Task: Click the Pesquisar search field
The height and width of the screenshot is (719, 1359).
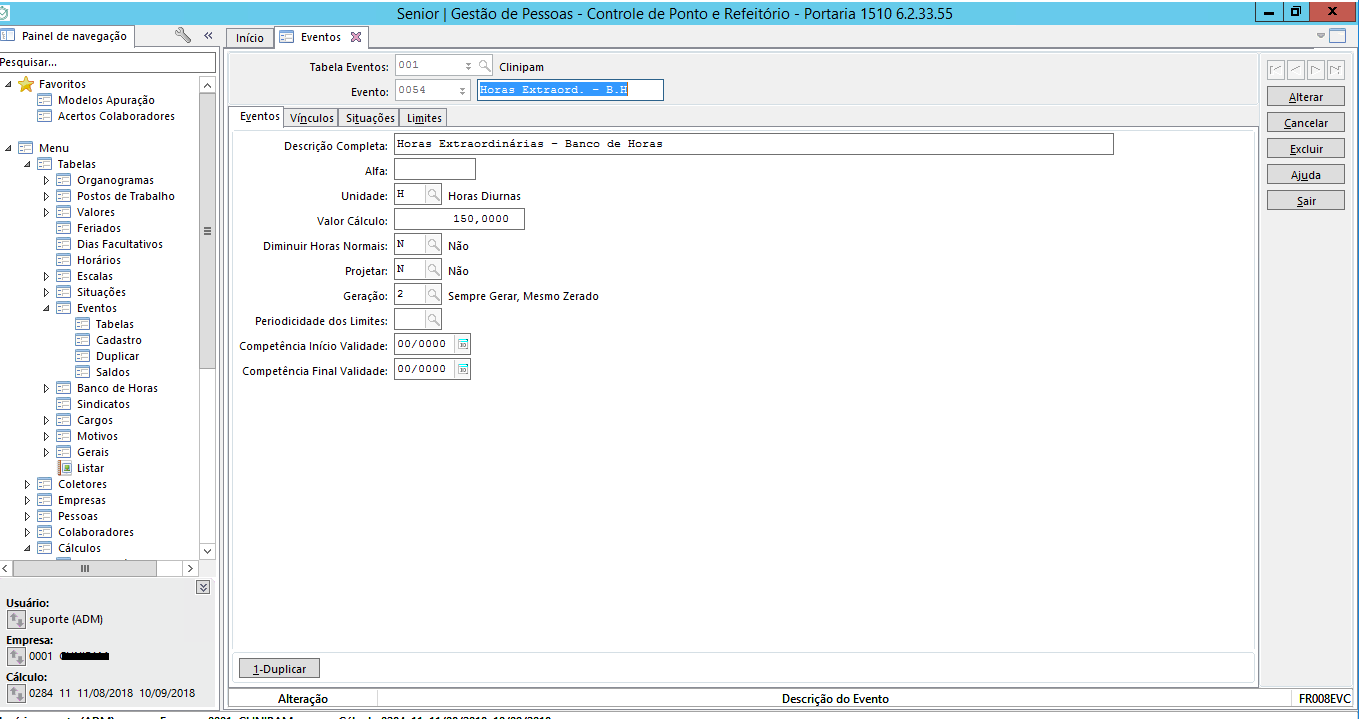Action: point(107,62)
